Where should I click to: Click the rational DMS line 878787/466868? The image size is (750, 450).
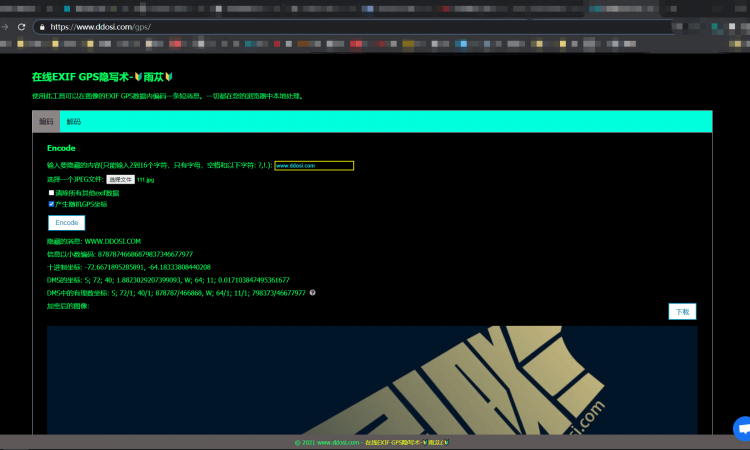(176, 293)
